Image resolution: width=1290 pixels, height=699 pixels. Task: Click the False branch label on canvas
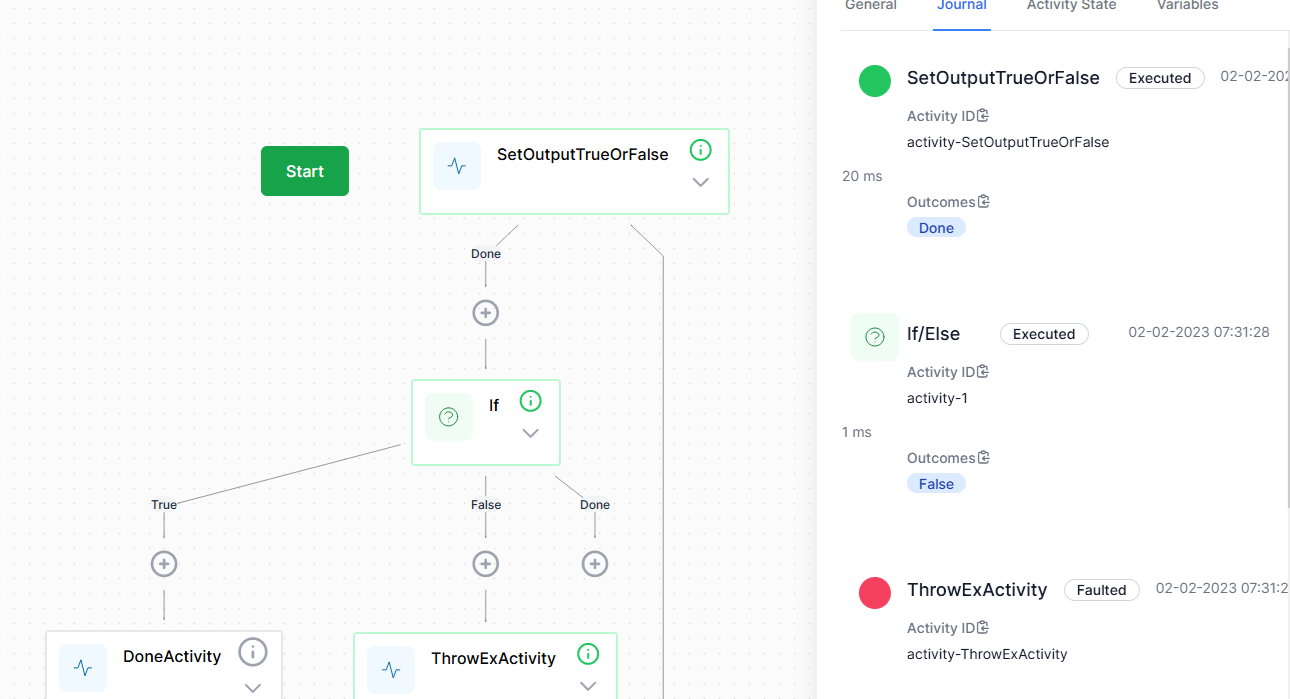(486, 505)
